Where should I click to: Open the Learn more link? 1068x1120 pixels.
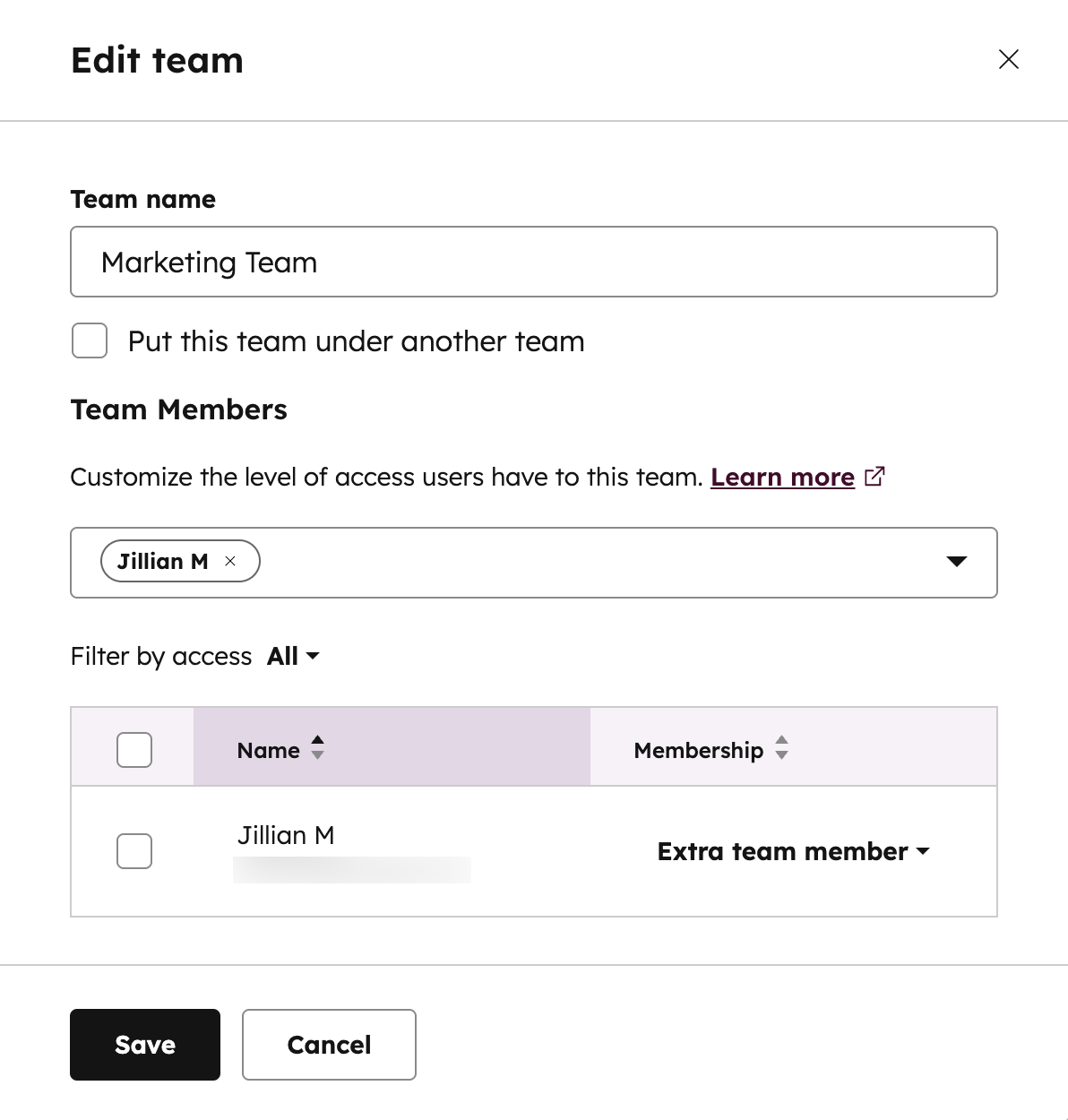point(781,476)
